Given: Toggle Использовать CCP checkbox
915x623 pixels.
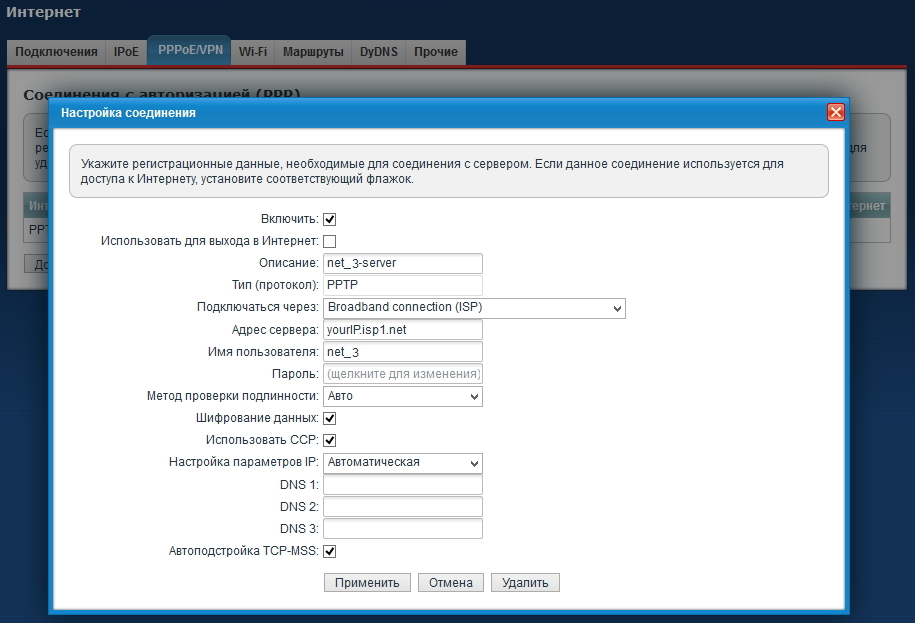Looking at the screenshot, I should pos(329,440).
